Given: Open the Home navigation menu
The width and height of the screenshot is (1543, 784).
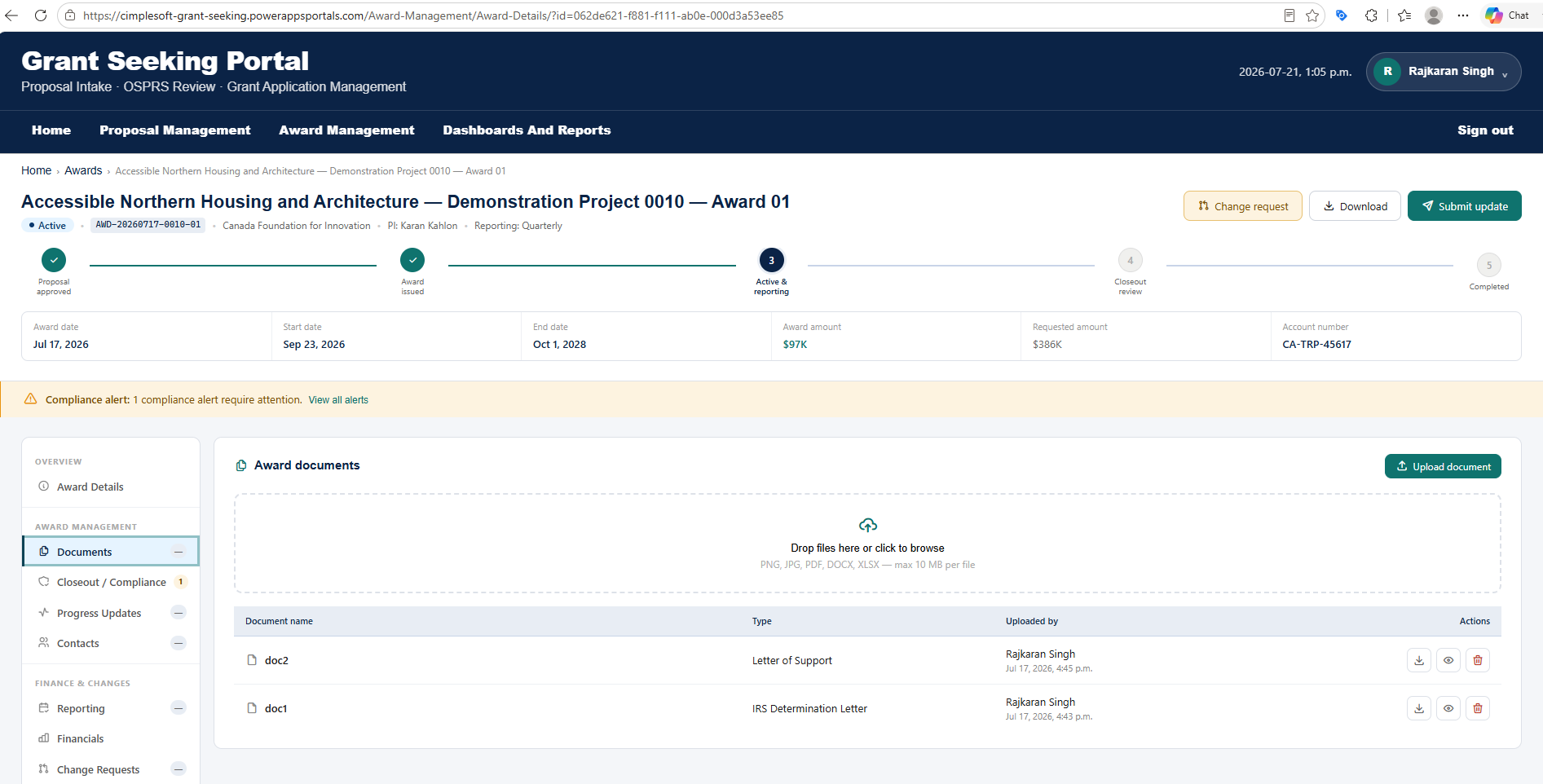Looking at the screenshot, I should tap(51, 130).
